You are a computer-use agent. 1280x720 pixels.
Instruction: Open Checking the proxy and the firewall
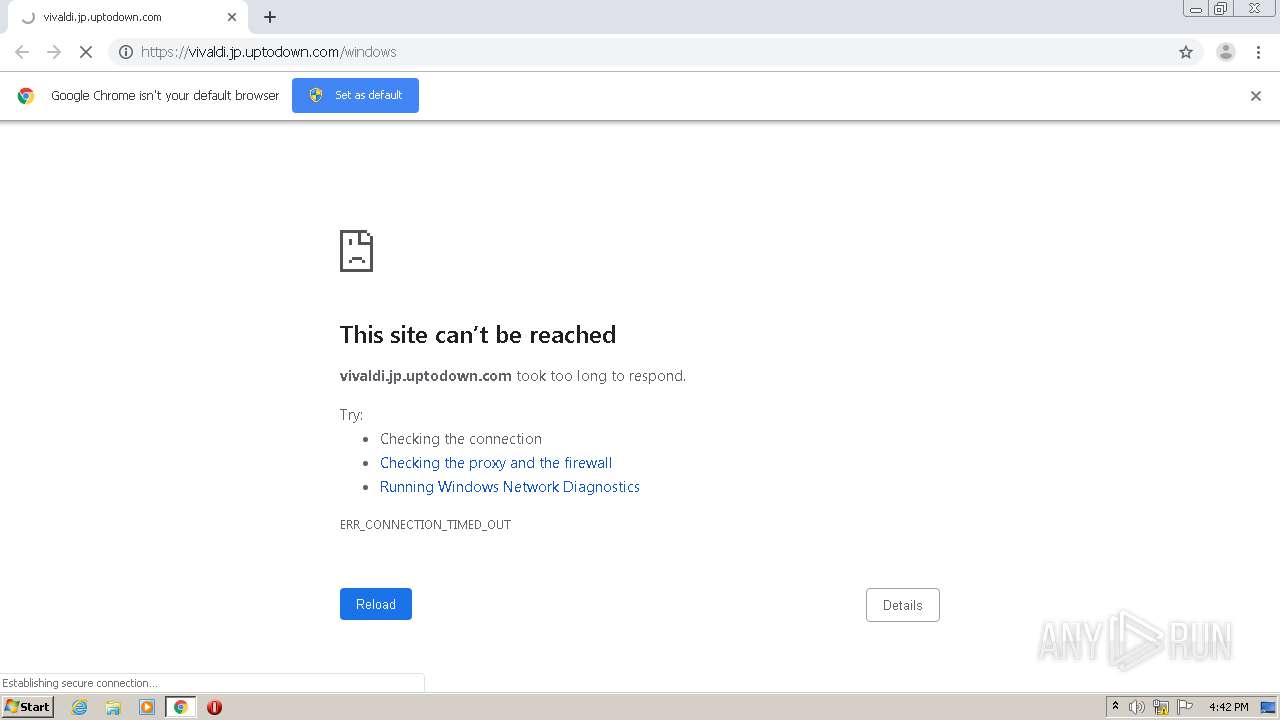coord(496,463)
